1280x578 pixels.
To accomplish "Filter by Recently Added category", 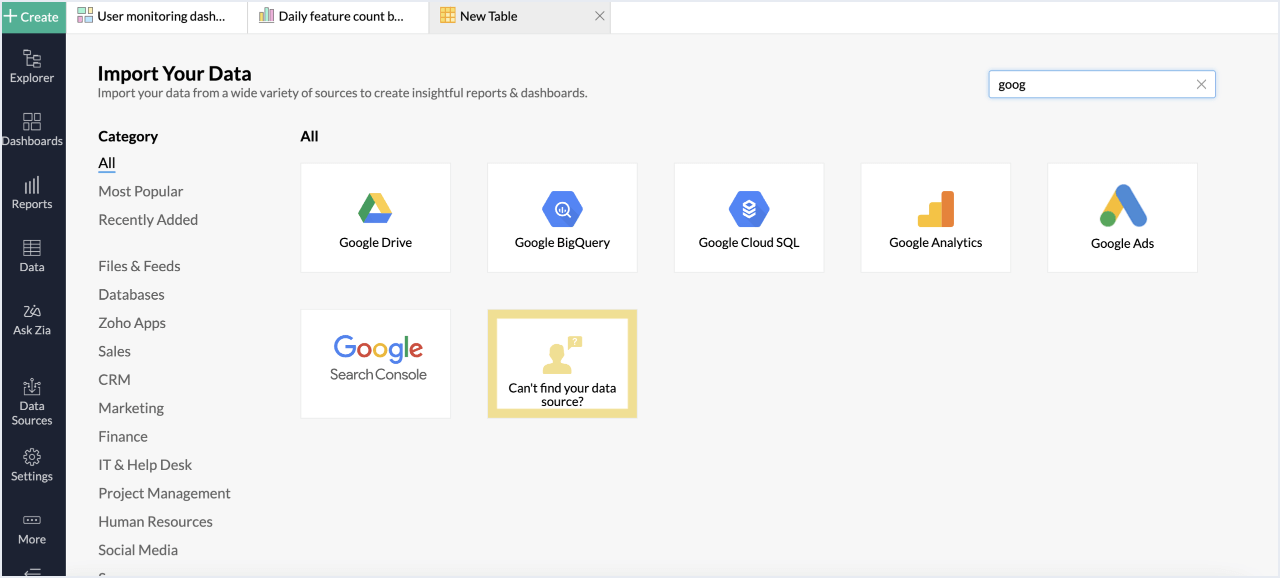I will (148, 220).
